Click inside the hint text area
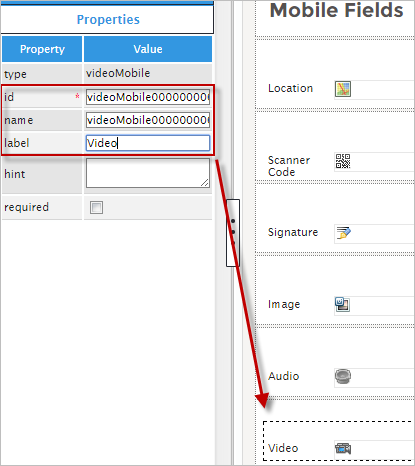 click(x=148, y=173)
